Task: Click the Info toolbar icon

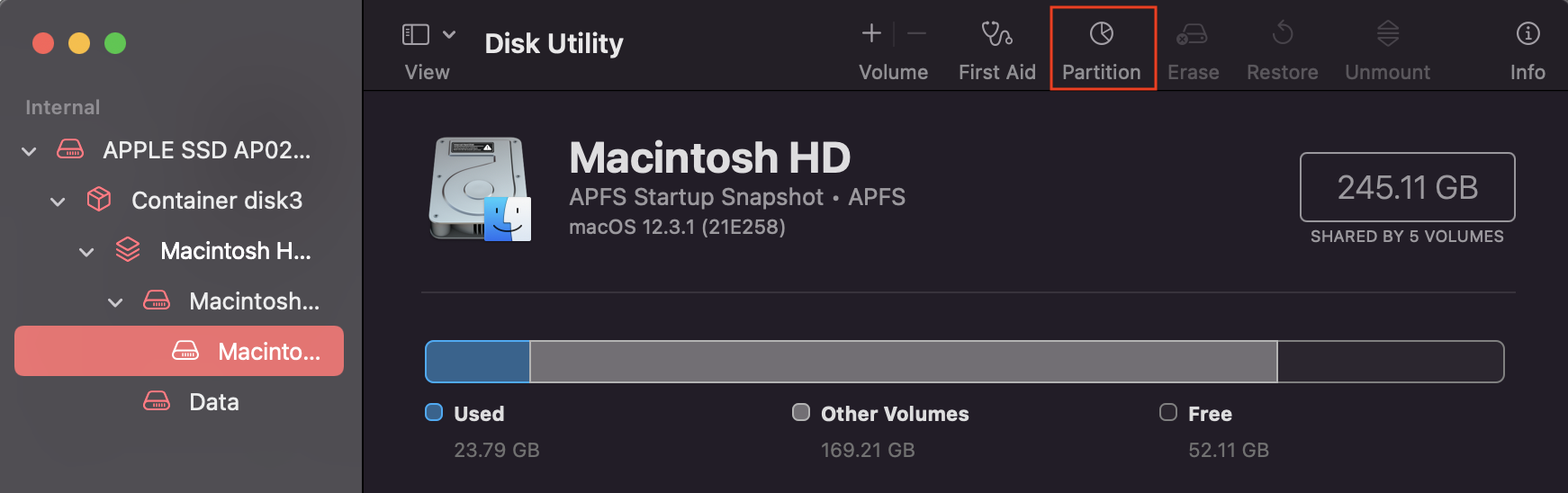Action: tap(1527, 49)
